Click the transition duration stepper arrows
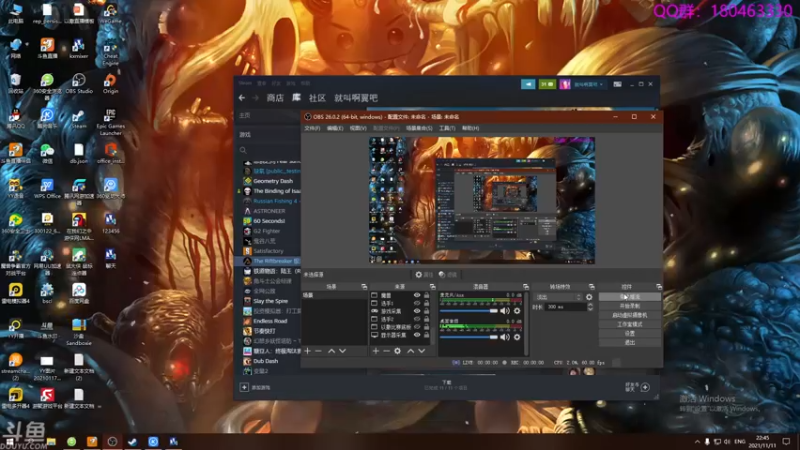This screenshot has width=800, height=450. click(590, 307)
